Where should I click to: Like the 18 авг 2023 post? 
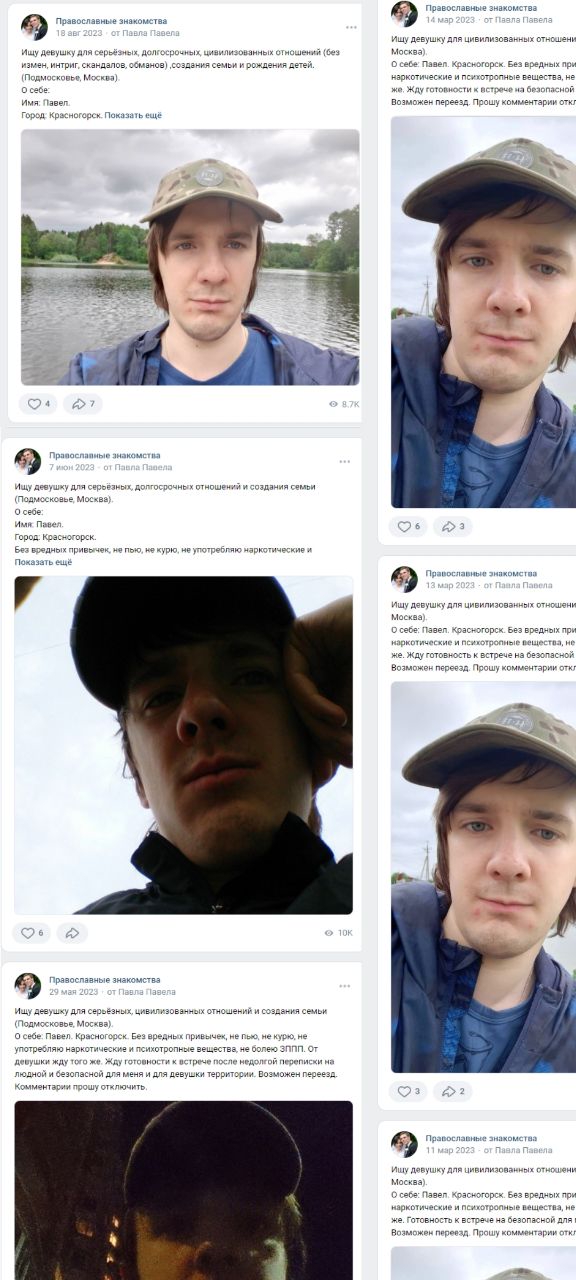[38, 404]
